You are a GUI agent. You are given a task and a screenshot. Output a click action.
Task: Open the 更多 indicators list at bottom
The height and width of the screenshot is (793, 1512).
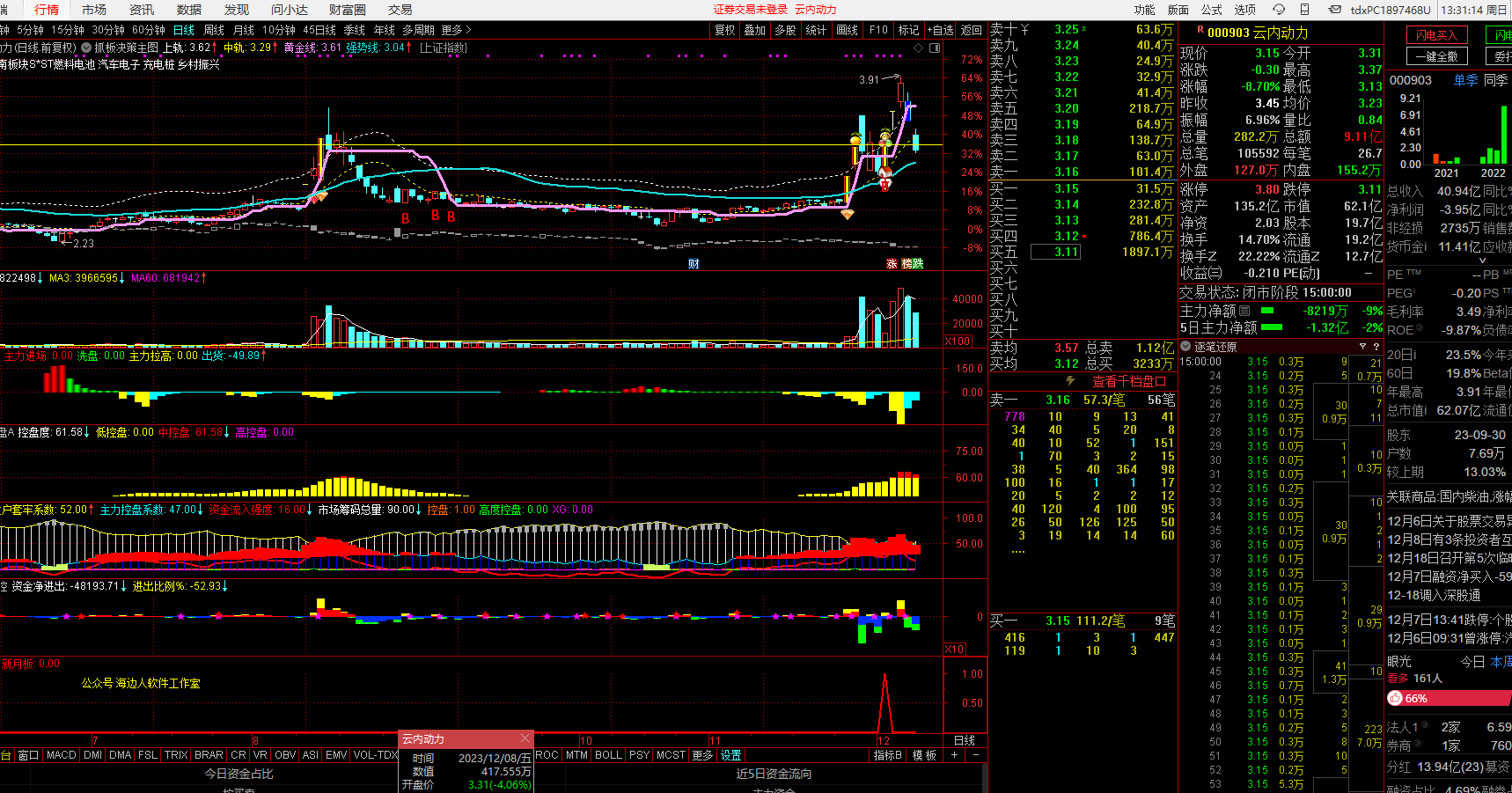[702, 755]
